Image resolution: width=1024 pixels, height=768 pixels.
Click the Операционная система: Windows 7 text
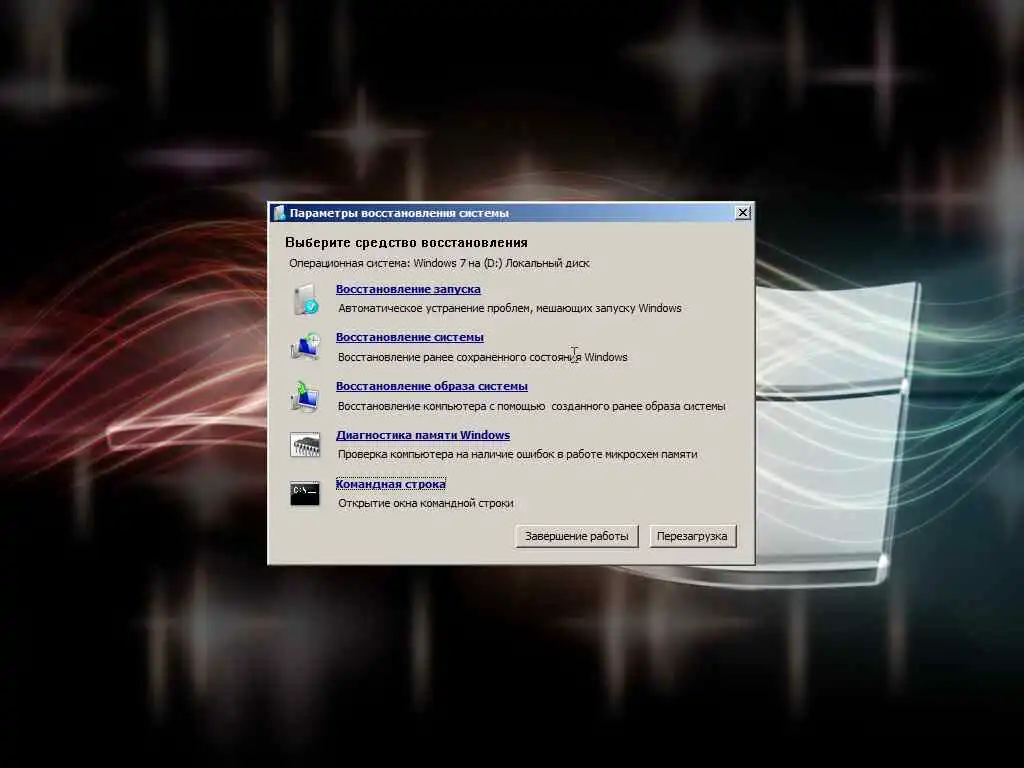click(x=439, y=263)
